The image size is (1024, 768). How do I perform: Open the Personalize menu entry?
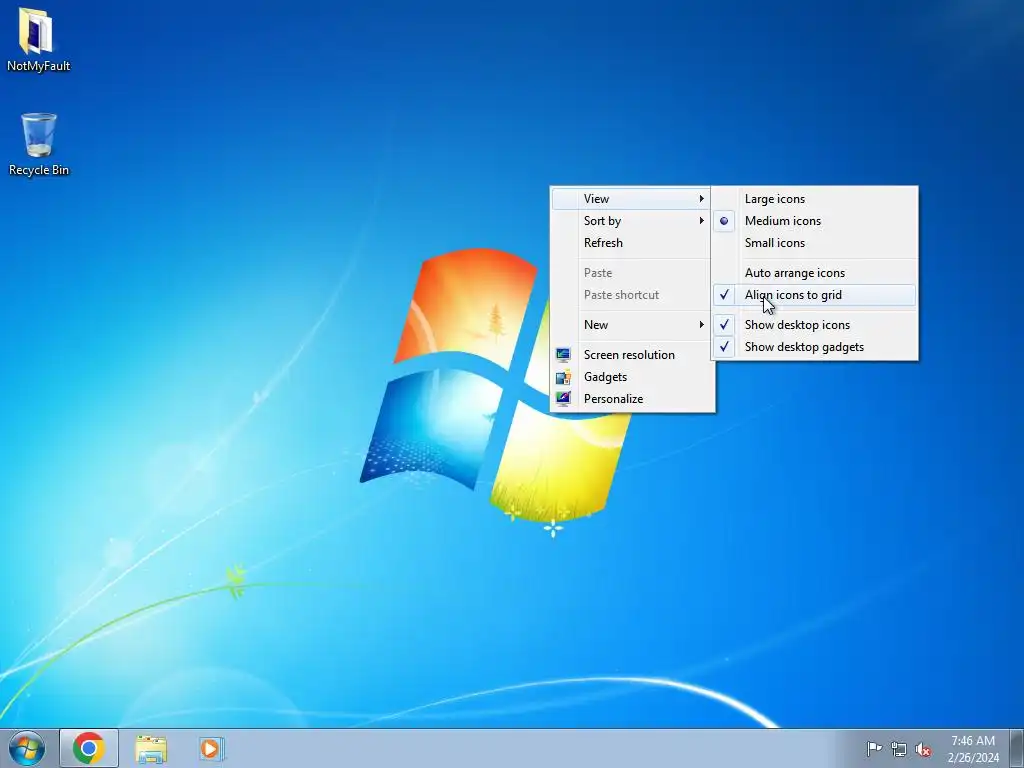click(x=631, y=398)
